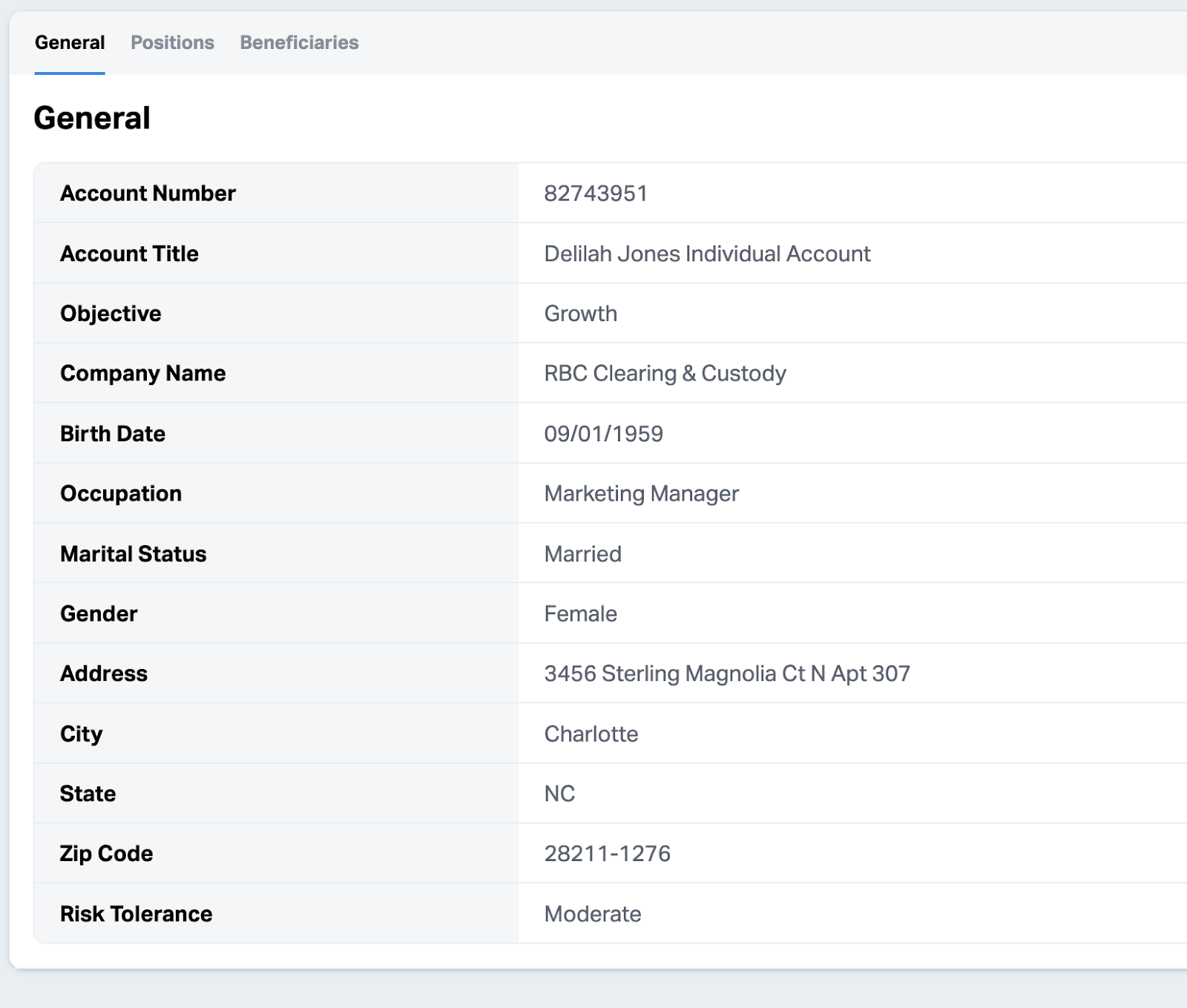Image resolution: width=1187 pixels, height=1008 pixels.
Task: Select the Marketing Manager occupation value
Action: [641, 494]
